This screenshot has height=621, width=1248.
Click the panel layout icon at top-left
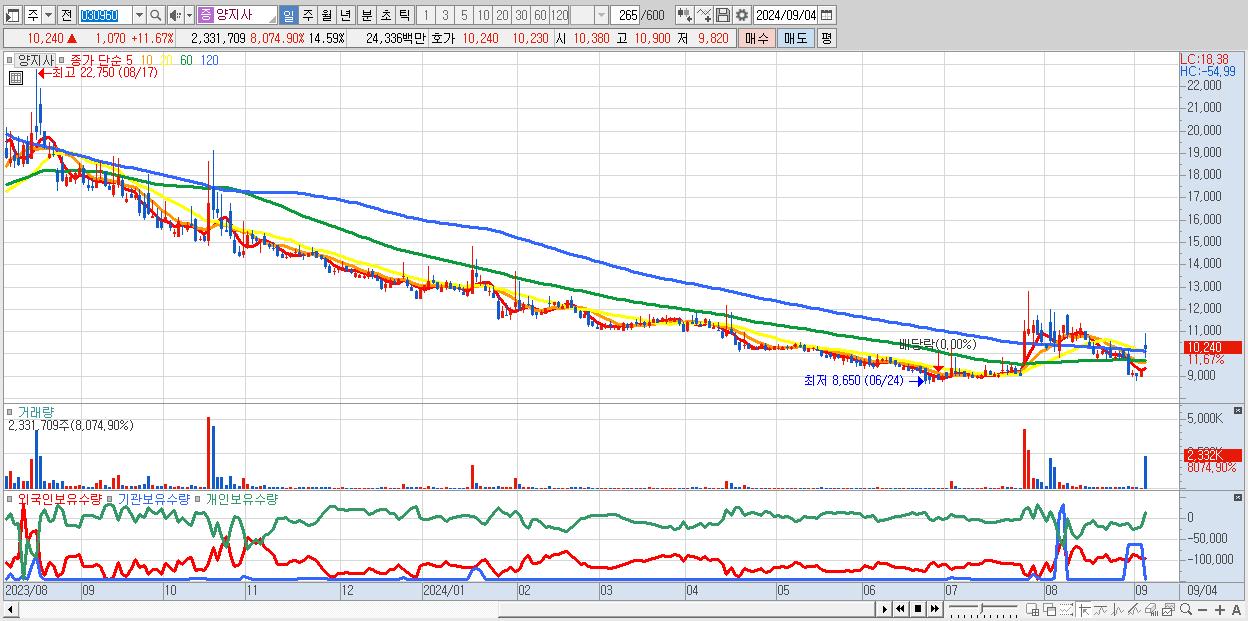(x=12, y=15)
